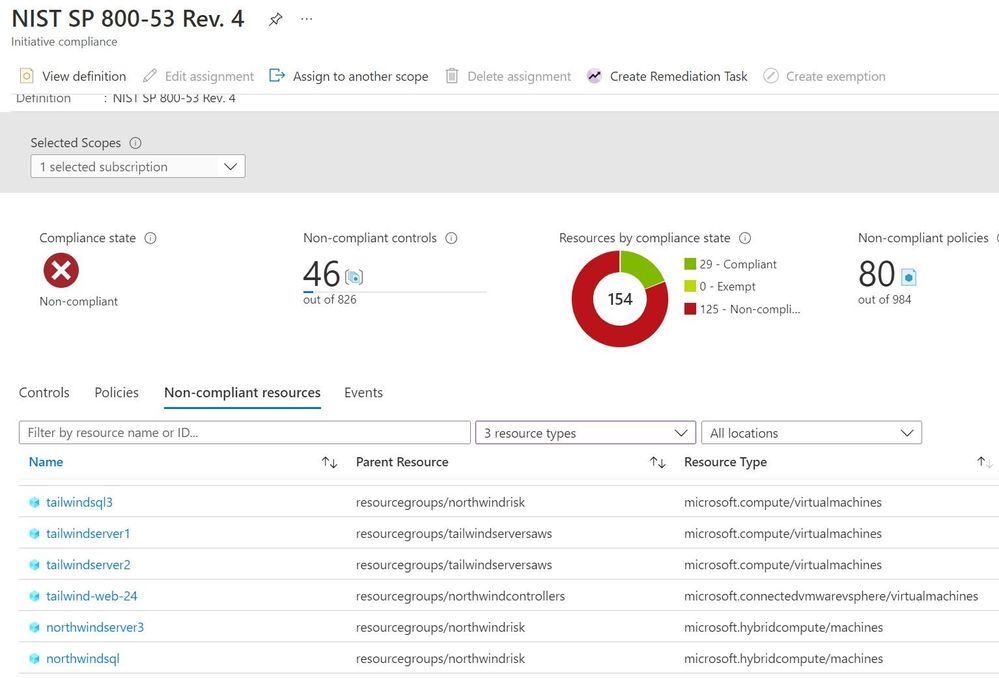Click the Assign to another scope button

[349, 76]
